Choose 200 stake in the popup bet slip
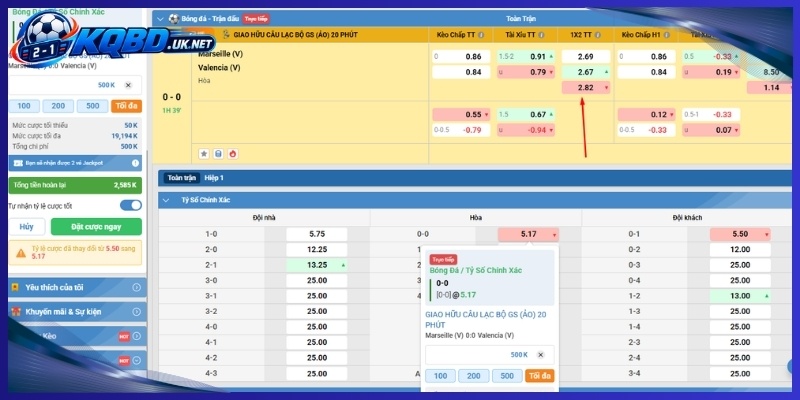 pos(473,376)
